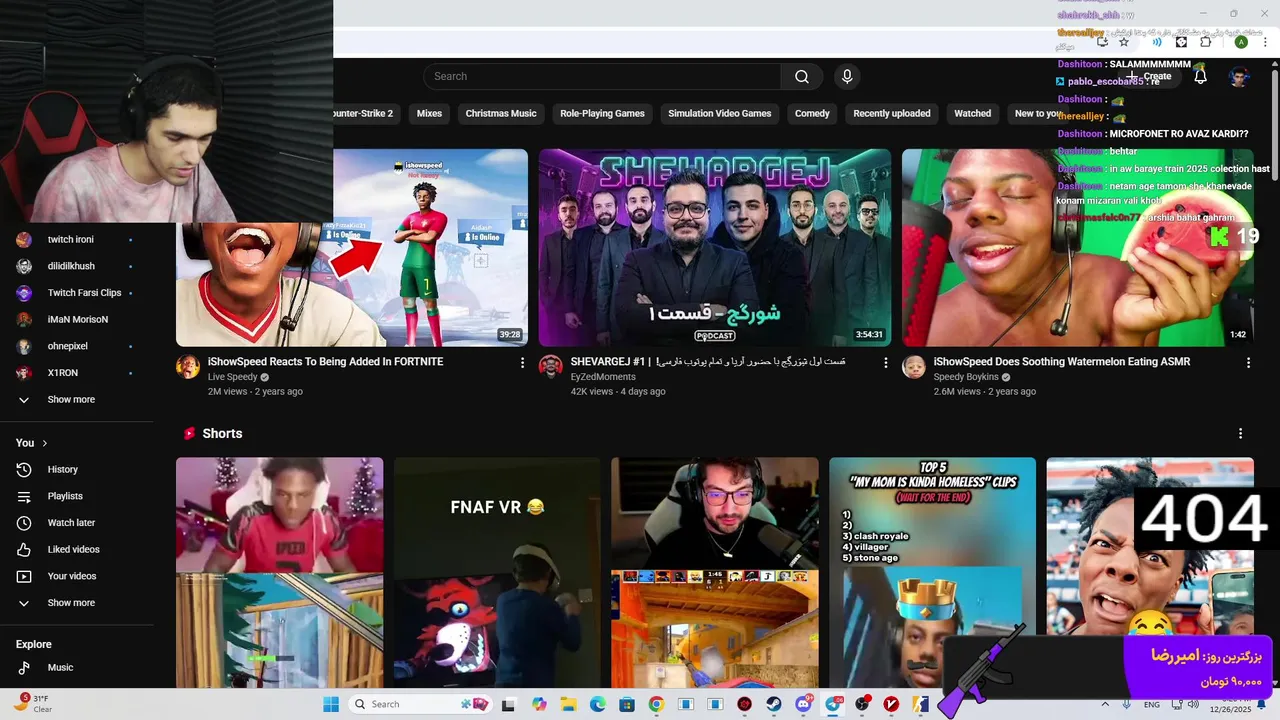Screen dimensions: 1280x720
Task: Bookmark this tab with the star icon
Action: (1124, 42)
